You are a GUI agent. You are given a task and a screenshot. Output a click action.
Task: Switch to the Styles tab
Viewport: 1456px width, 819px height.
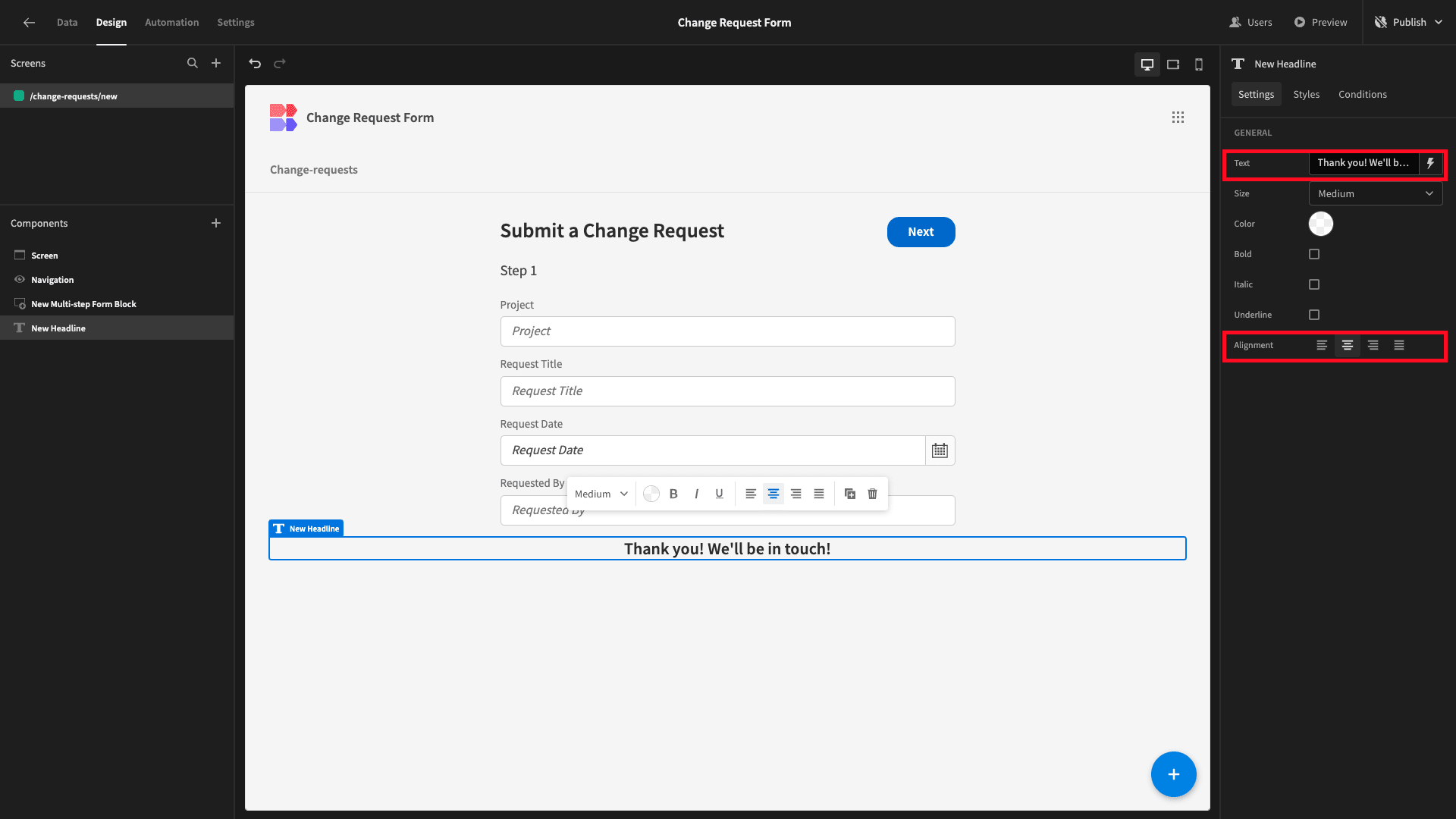click(x=1307, y=94)
